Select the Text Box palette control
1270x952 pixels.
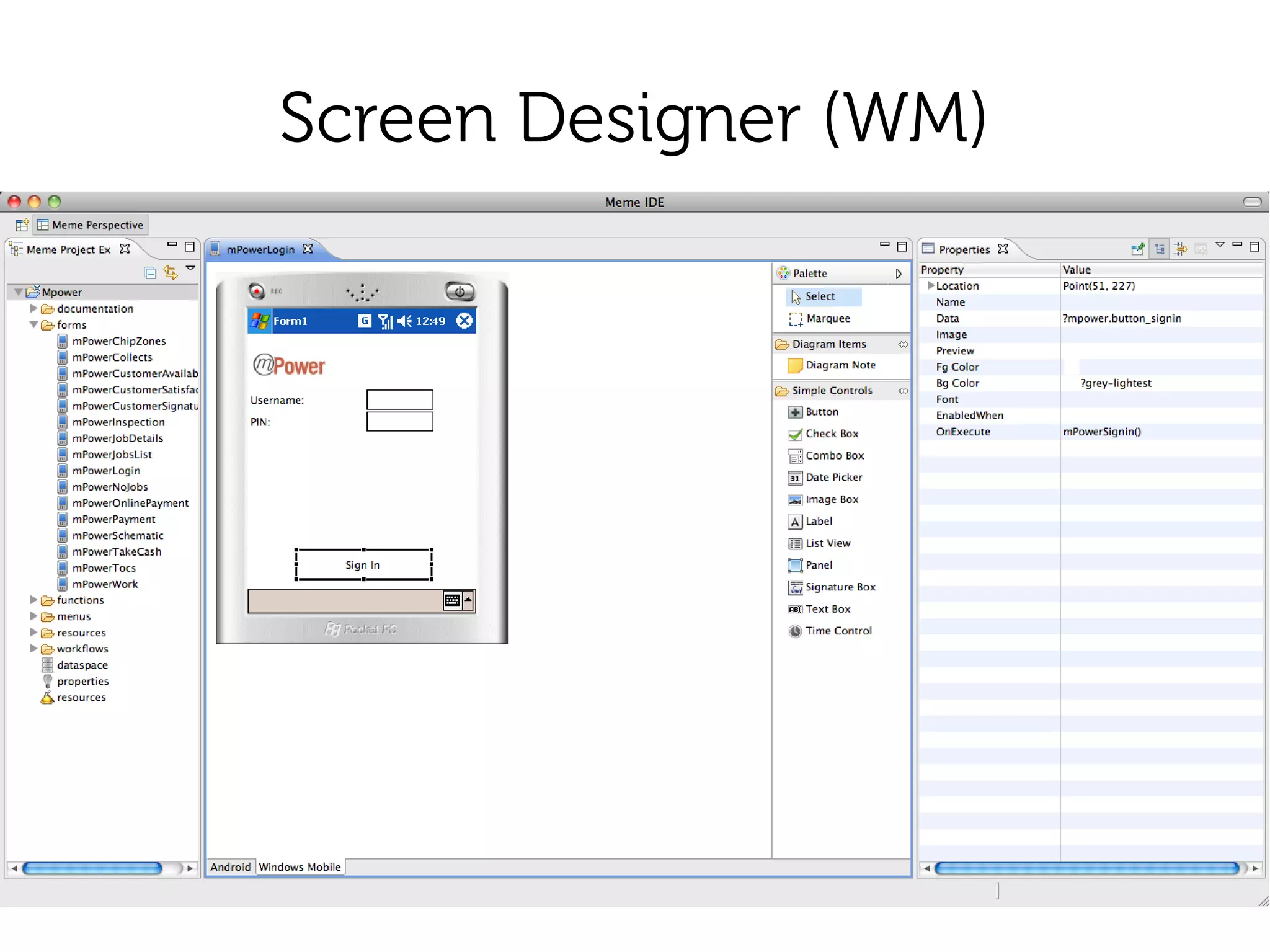click(819, 609)
